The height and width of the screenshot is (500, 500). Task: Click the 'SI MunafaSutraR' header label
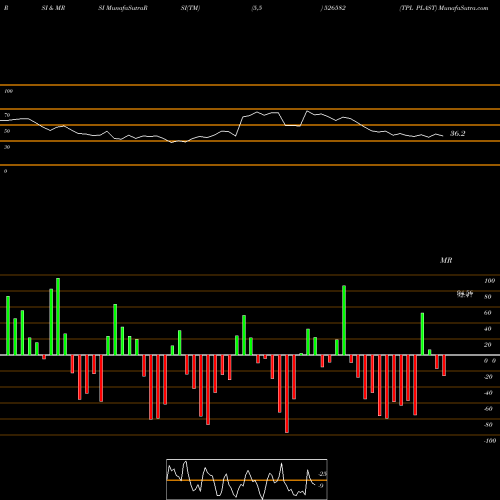click(x=123, y=8)
